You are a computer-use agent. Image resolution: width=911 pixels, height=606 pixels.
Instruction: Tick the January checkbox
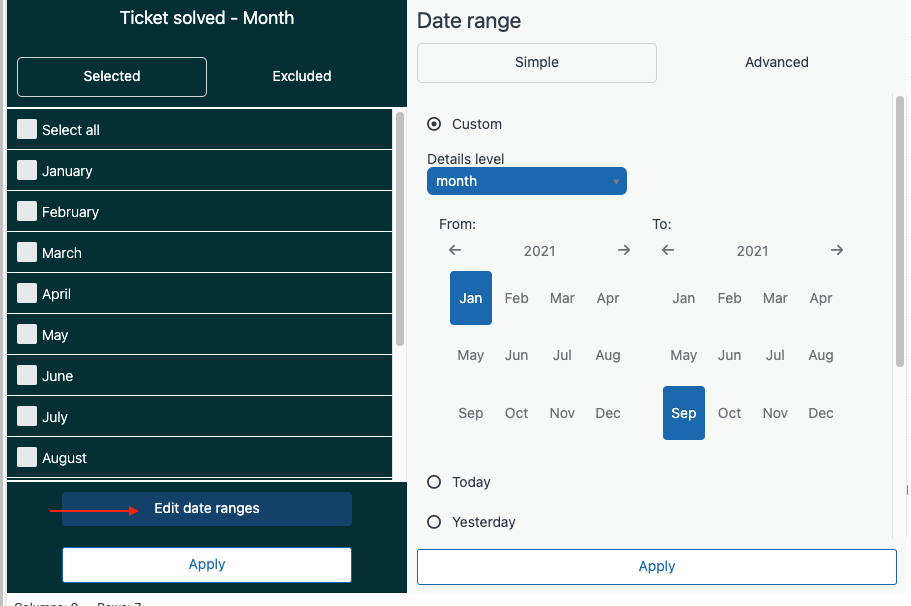click(27, 171)
